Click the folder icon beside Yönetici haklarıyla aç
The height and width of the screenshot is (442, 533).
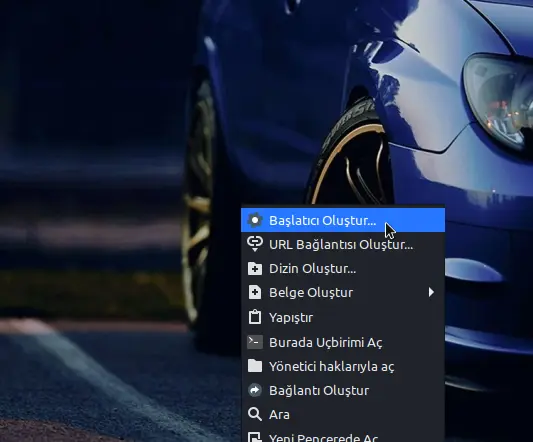255,366
